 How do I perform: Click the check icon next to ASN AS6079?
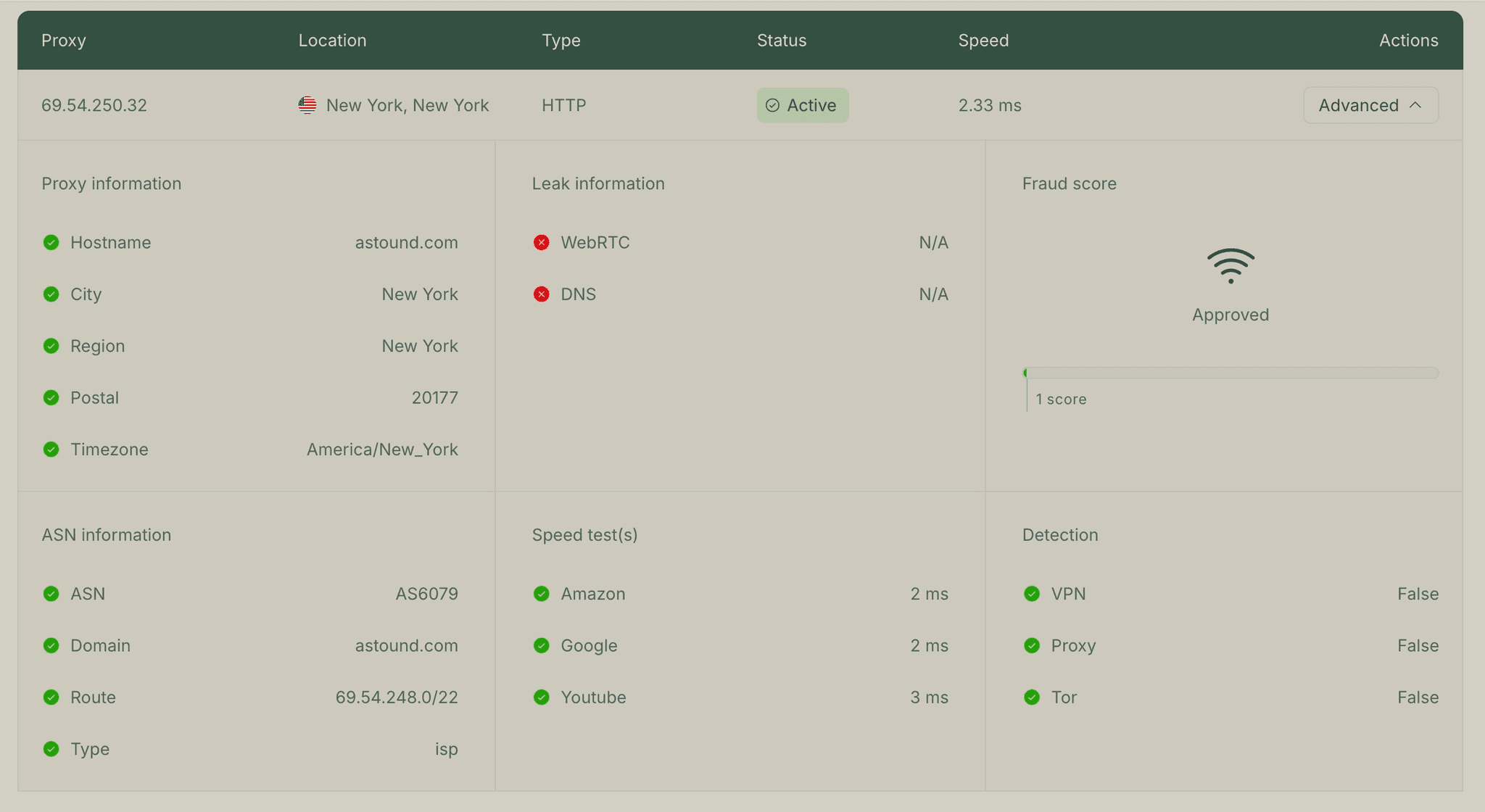coord(51,593)
